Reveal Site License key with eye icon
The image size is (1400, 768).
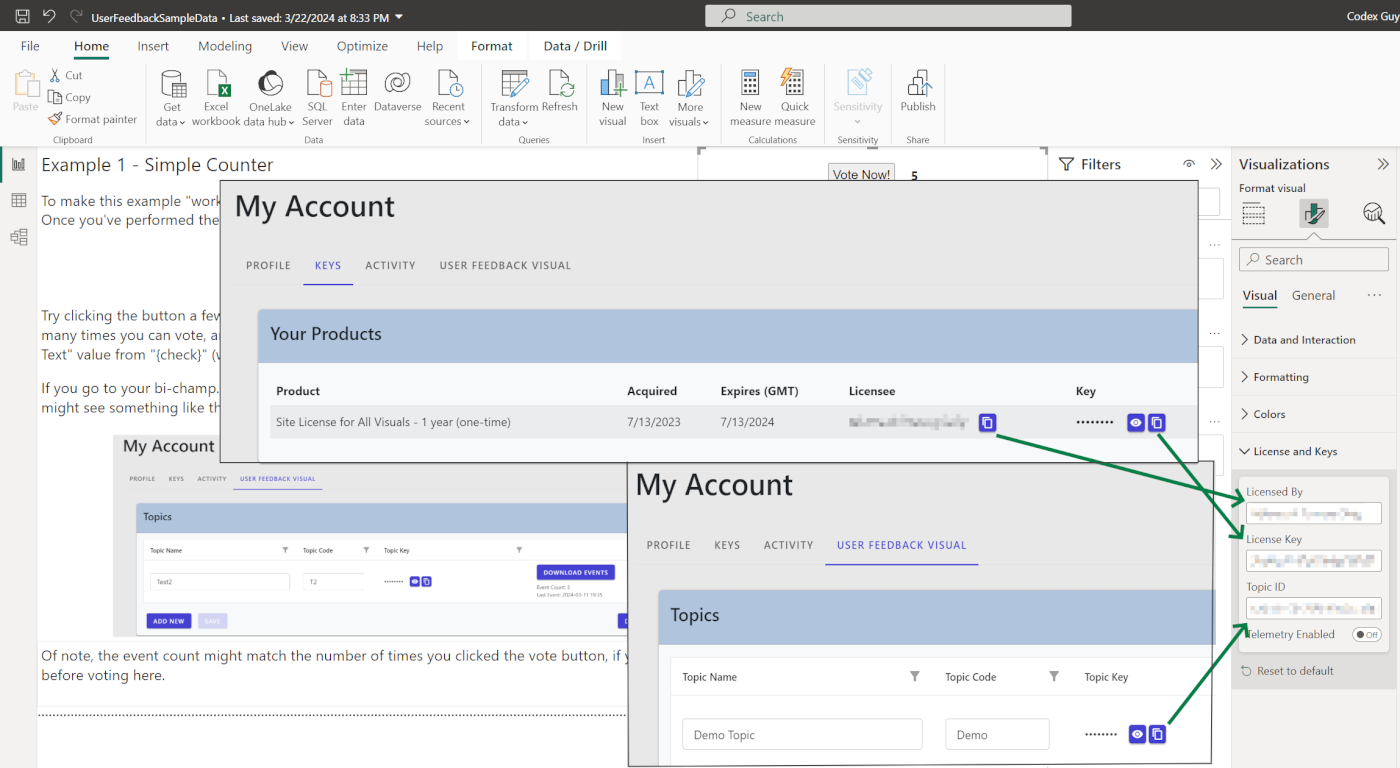(1136, 423)
